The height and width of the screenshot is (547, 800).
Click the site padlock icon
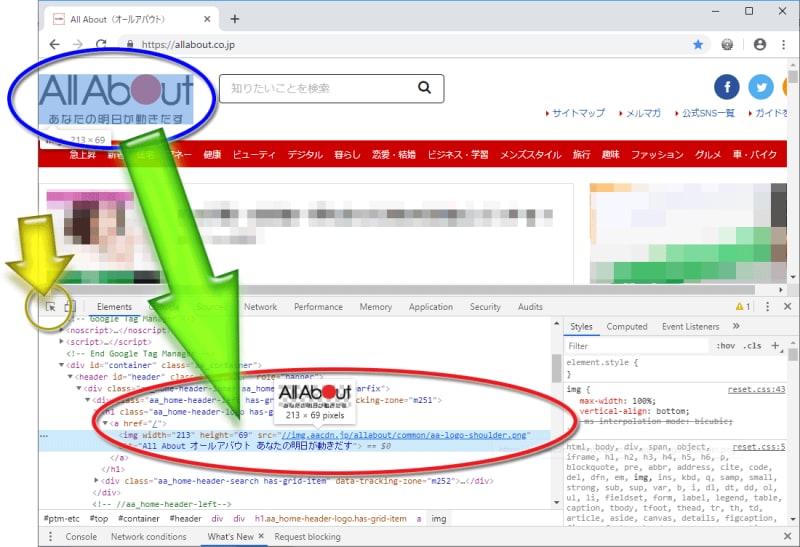(130, 44)
